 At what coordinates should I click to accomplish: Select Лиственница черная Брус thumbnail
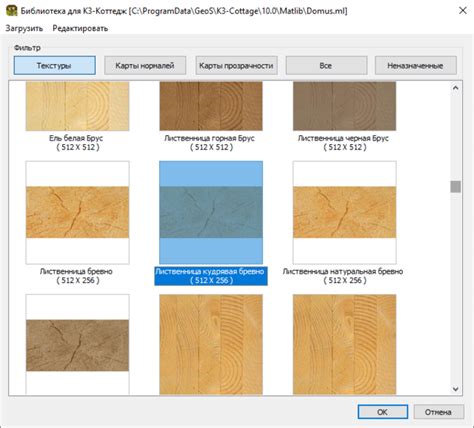click(345, 106)
